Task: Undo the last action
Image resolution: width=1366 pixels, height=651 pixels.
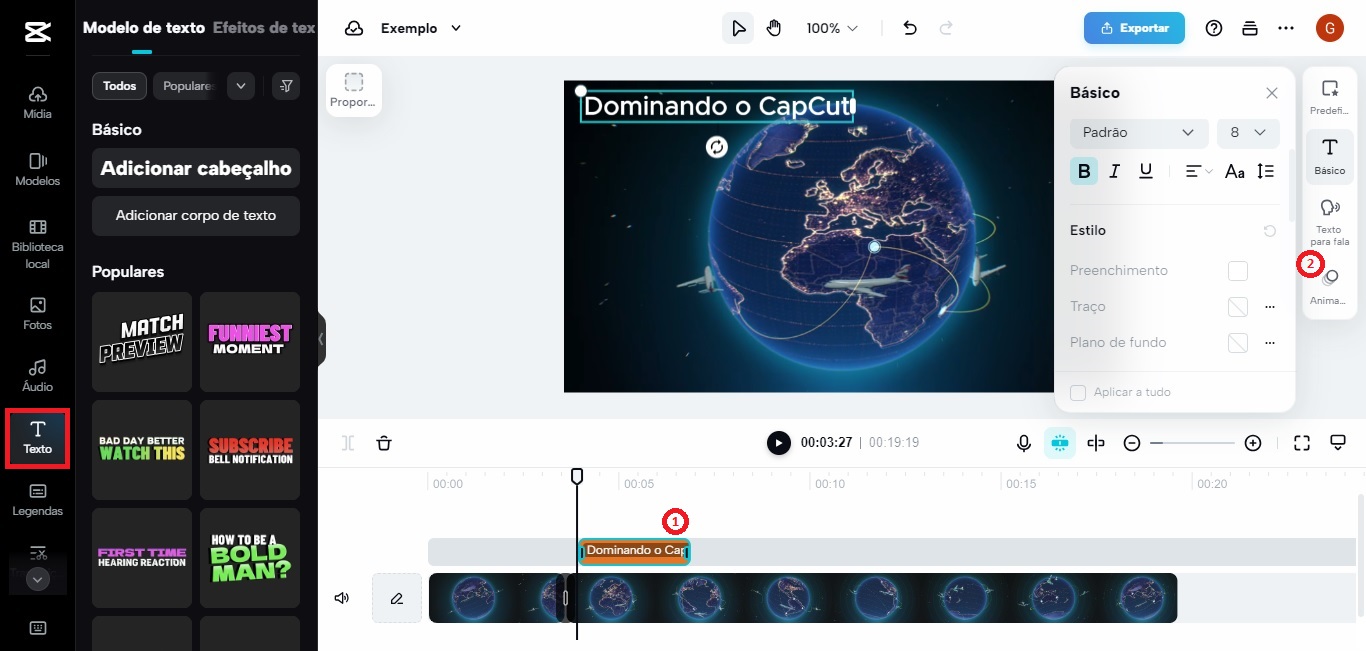Action: (910, 28)
